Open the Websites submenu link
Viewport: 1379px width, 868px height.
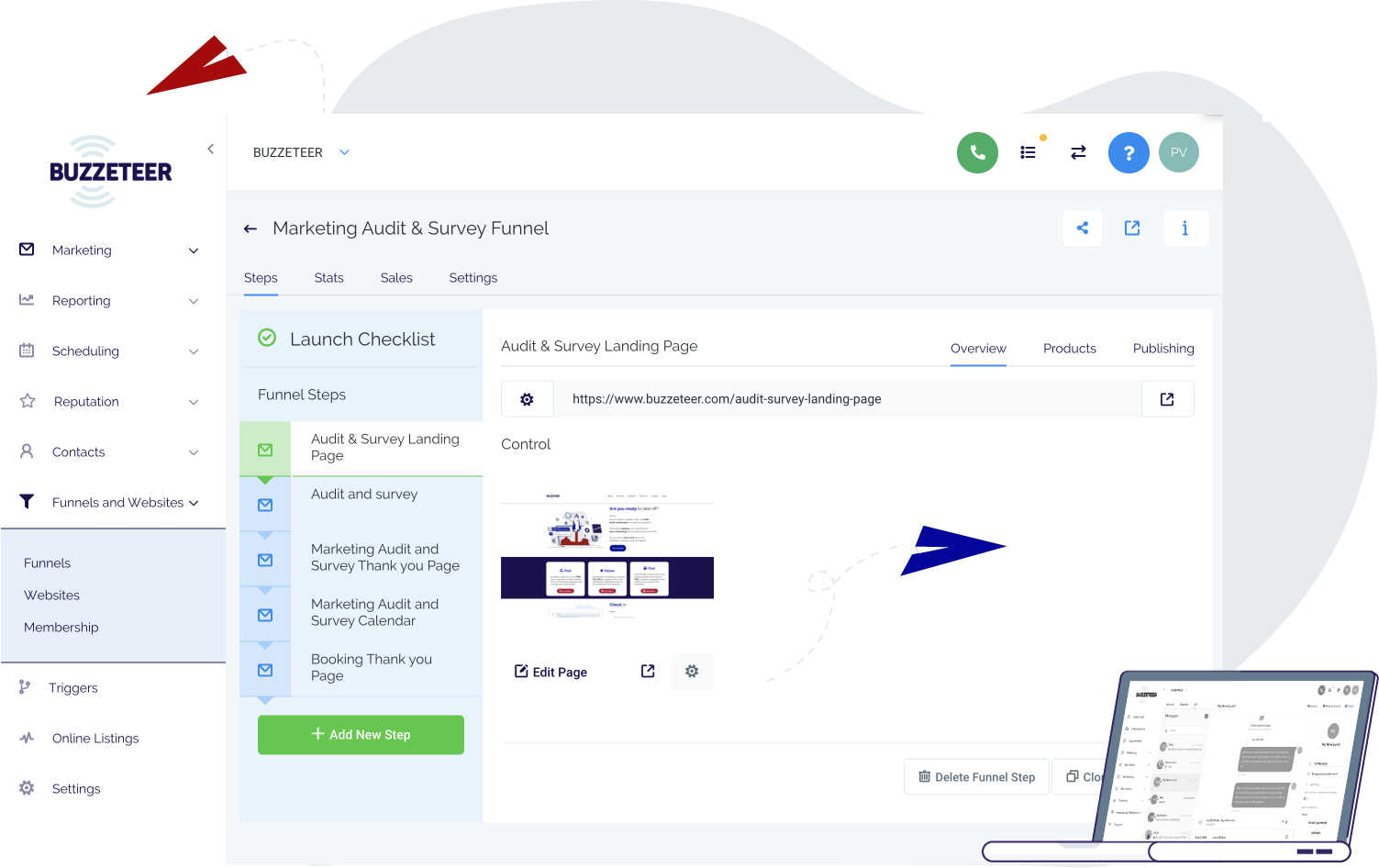click(51, 595)
